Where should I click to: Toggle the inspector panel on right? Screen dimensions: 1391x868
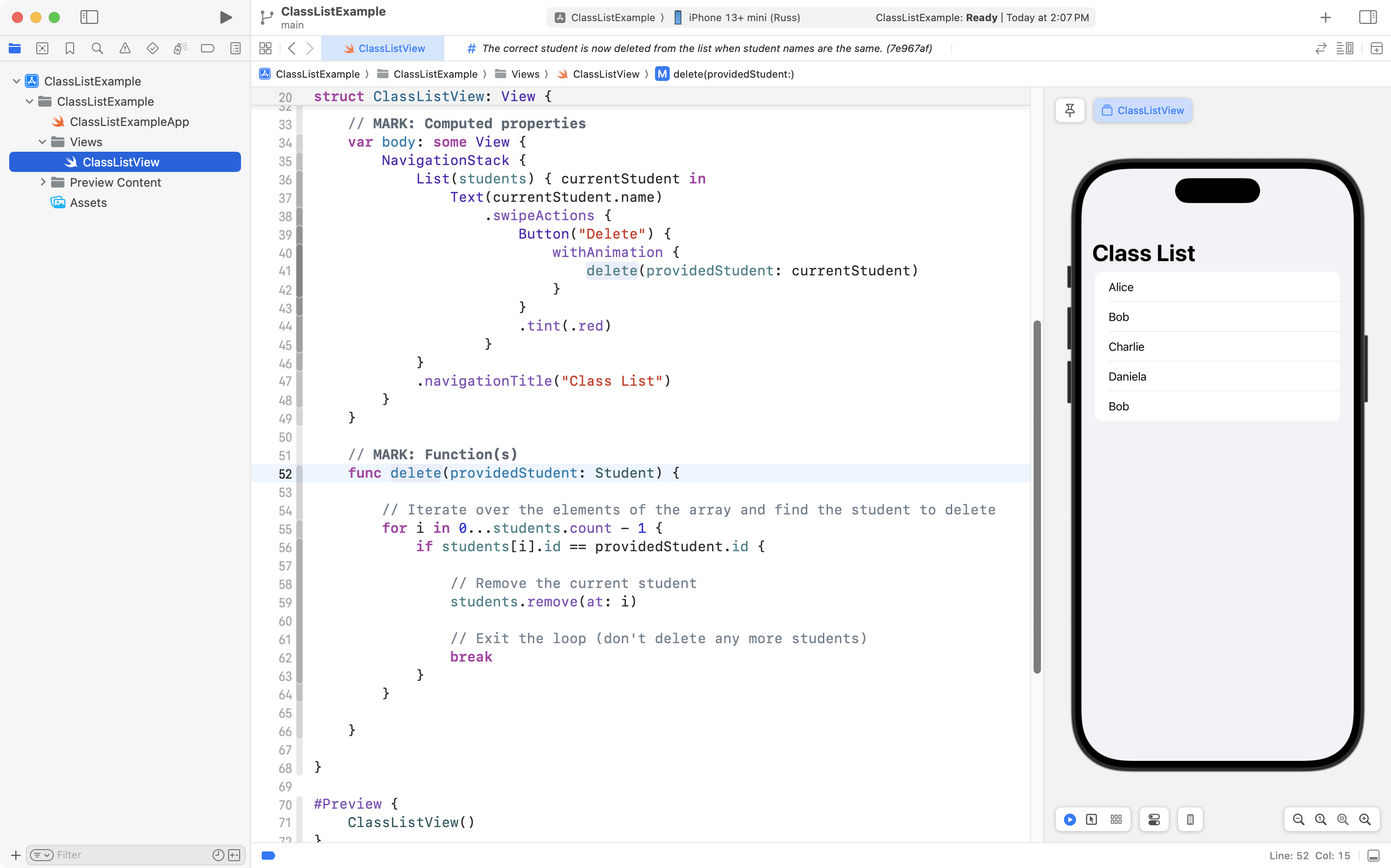tap(1368, 17)
